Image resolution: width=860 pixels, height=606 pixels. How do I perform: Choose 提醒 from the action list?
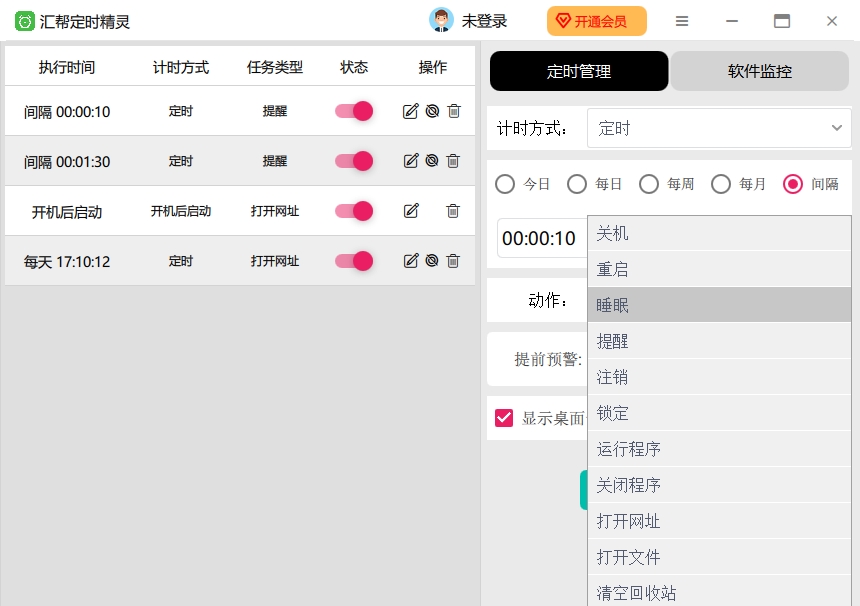pyautogui.click(x=719, y=341)
